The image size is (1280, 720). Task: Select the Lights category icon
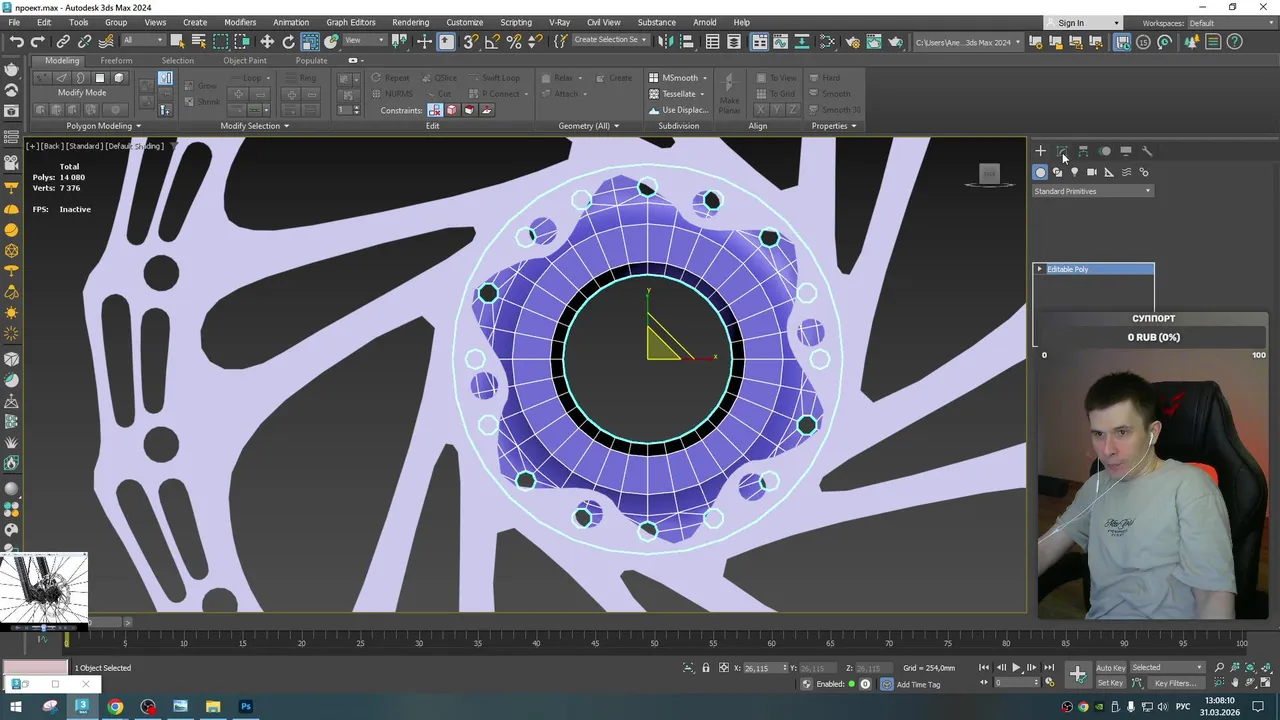pos(1074,172)
